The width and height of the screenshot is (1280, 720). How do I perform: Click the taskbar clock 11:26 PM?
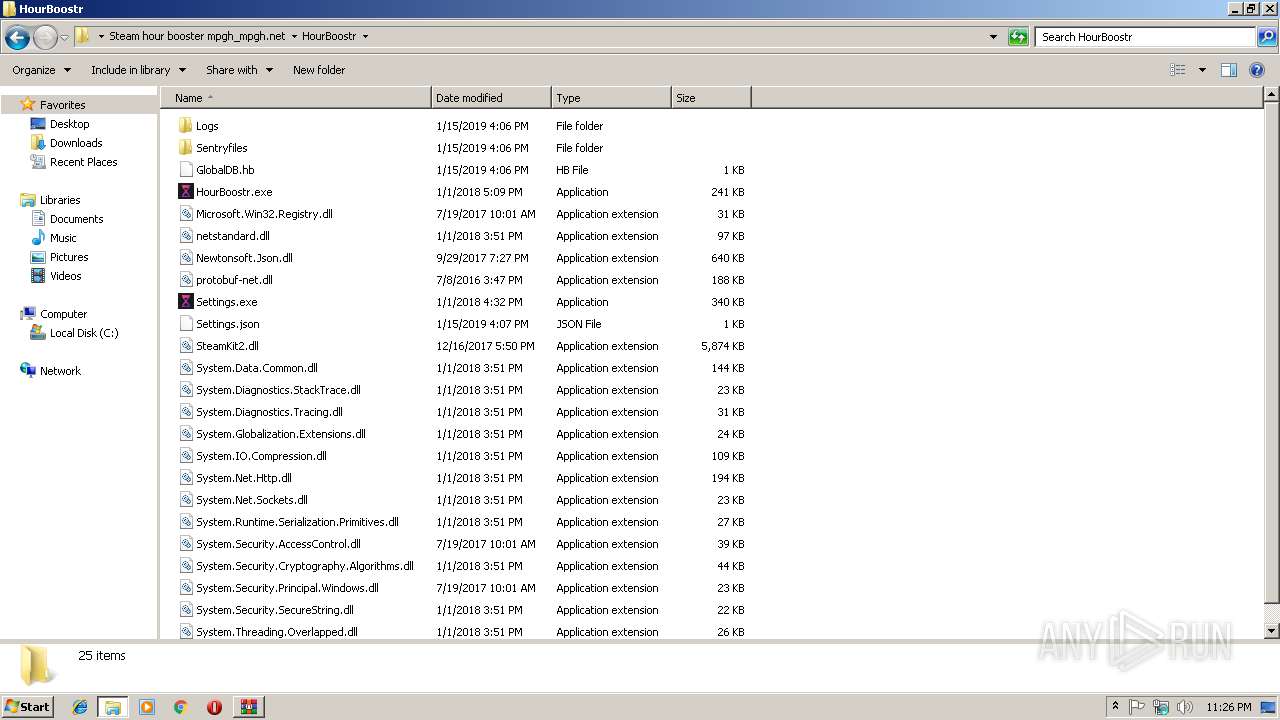(1229, 707)
